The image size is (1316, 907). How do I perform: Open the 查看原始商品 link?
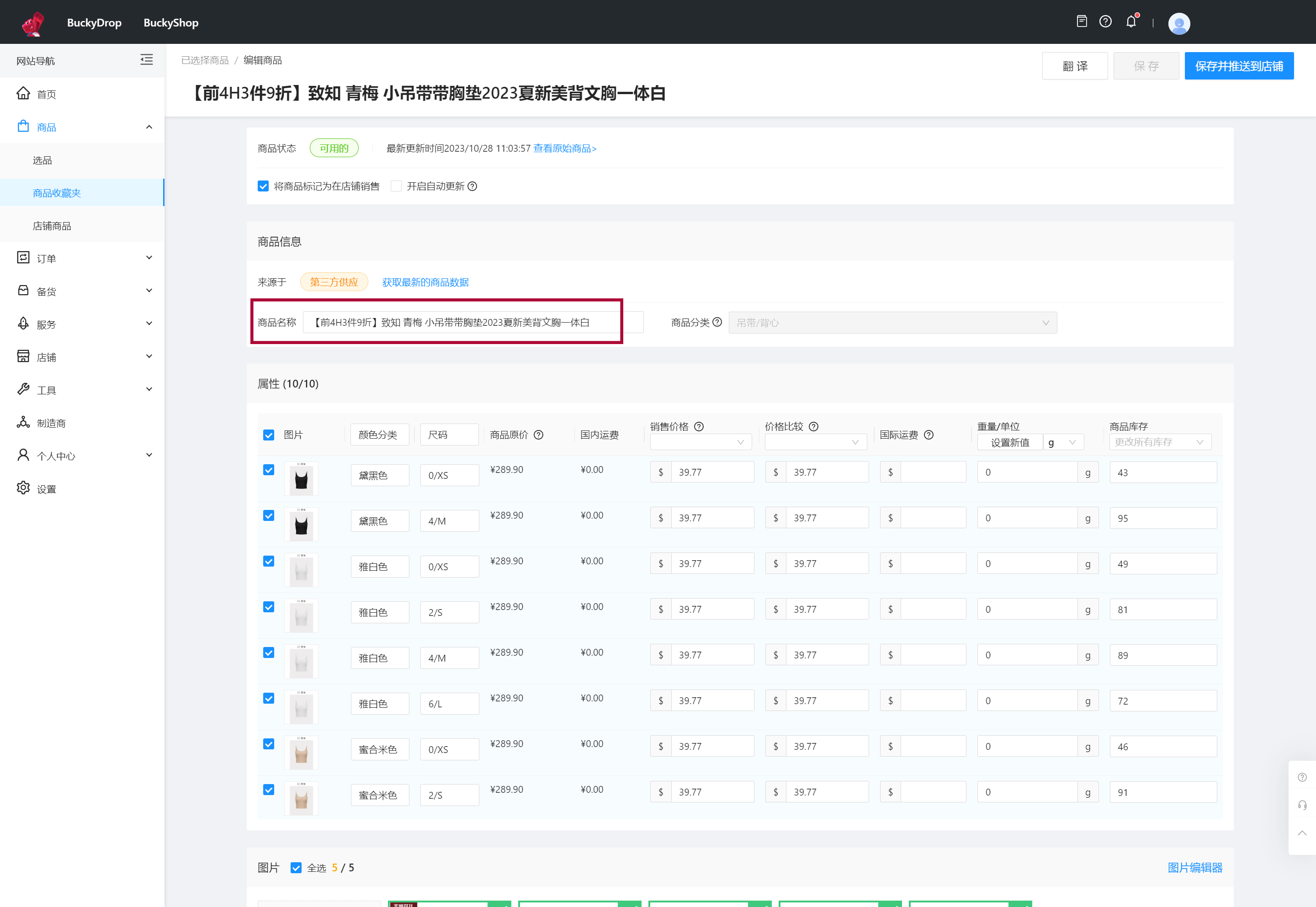564,149
